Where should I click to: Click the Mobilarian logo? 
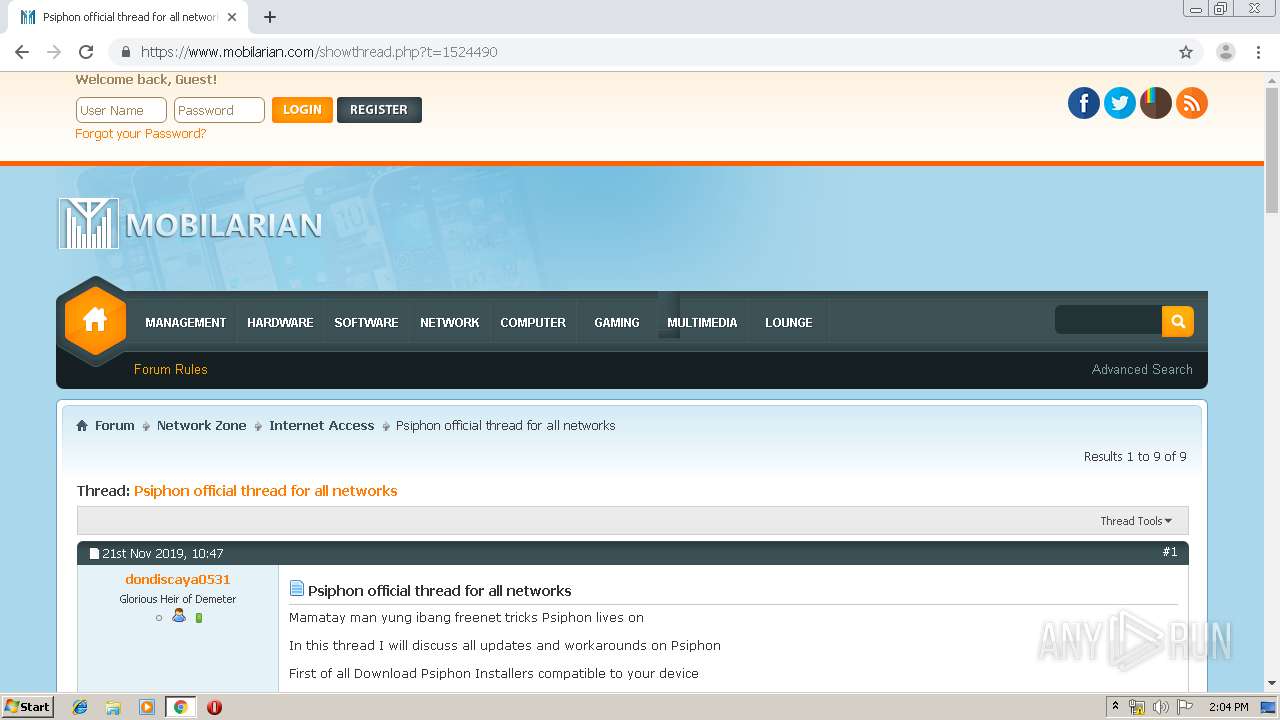coord(190,224)
